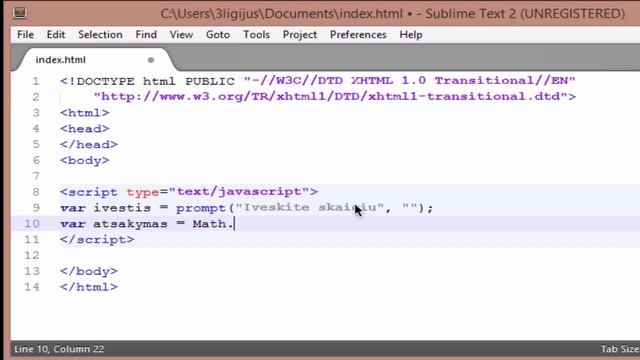Open the Selection menu
640x360 pixels.
click(100, 35)
